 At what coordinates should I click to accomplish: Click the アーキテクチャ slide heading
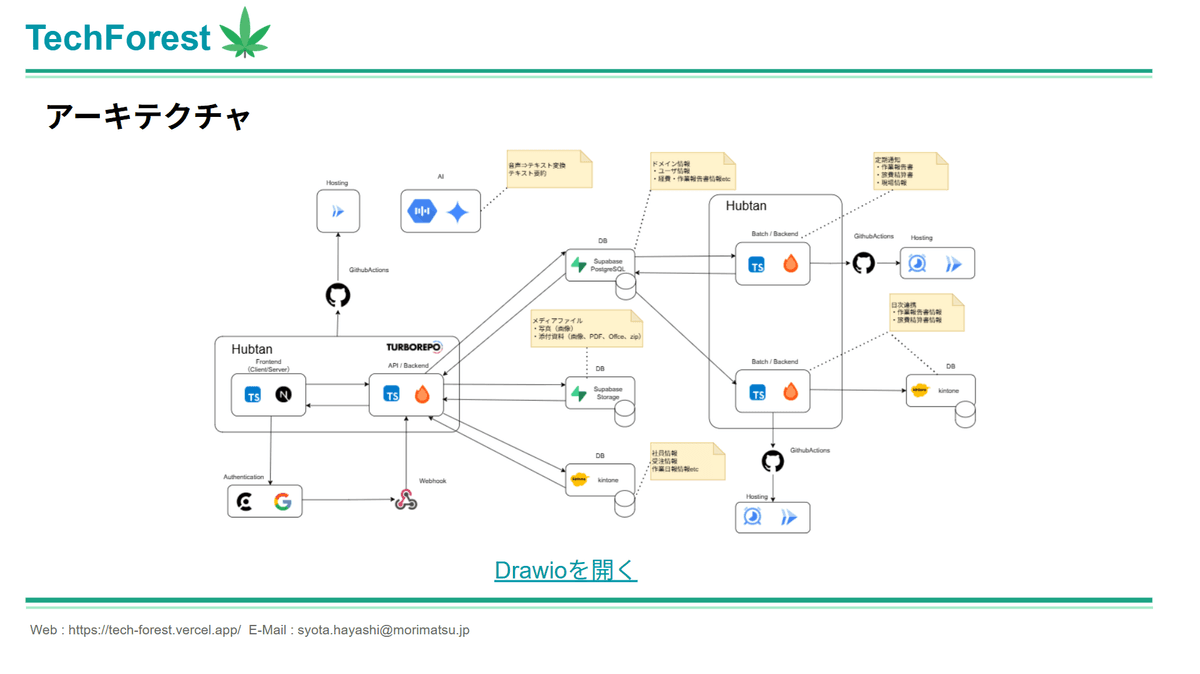148,117
